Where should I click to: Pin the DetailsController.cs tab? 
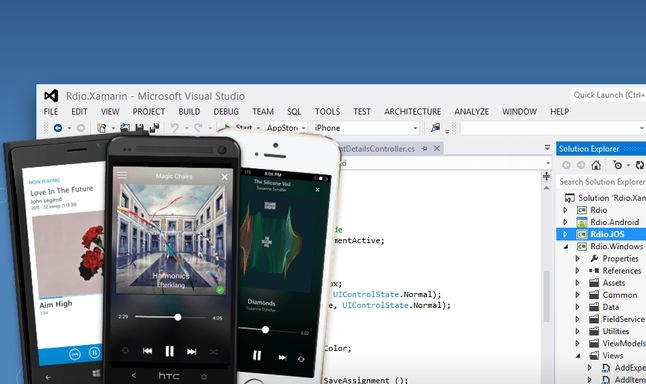point(424,149)
